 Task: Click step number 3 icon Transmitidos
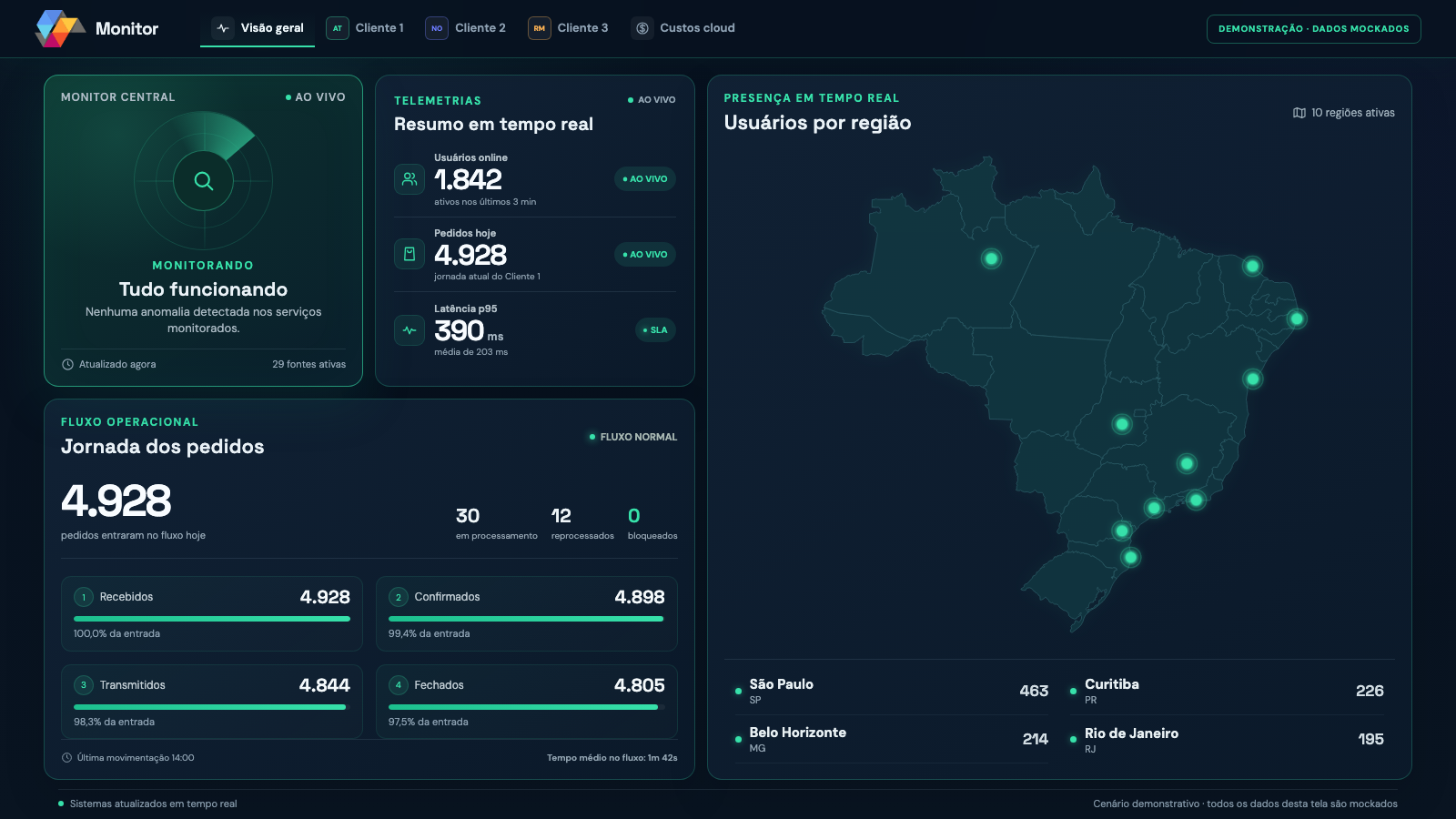pyautogui.click(x=84, y=685)
